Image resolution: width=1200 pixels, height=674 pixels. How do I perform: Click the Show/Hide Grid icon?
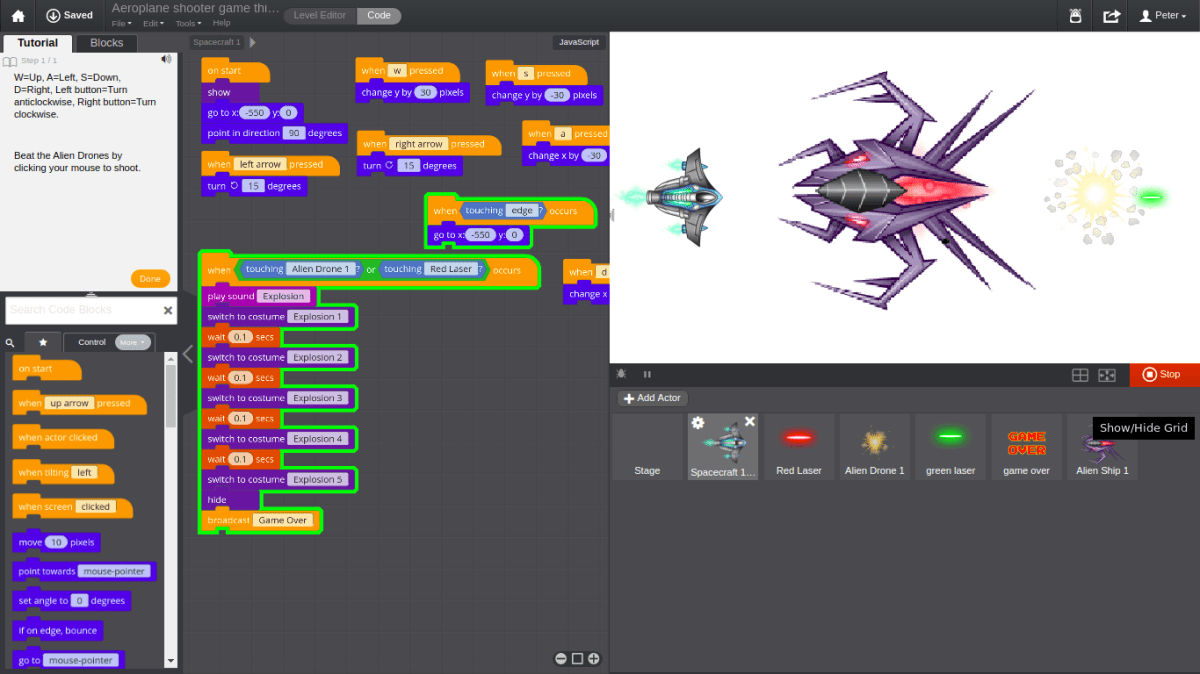1080,375
